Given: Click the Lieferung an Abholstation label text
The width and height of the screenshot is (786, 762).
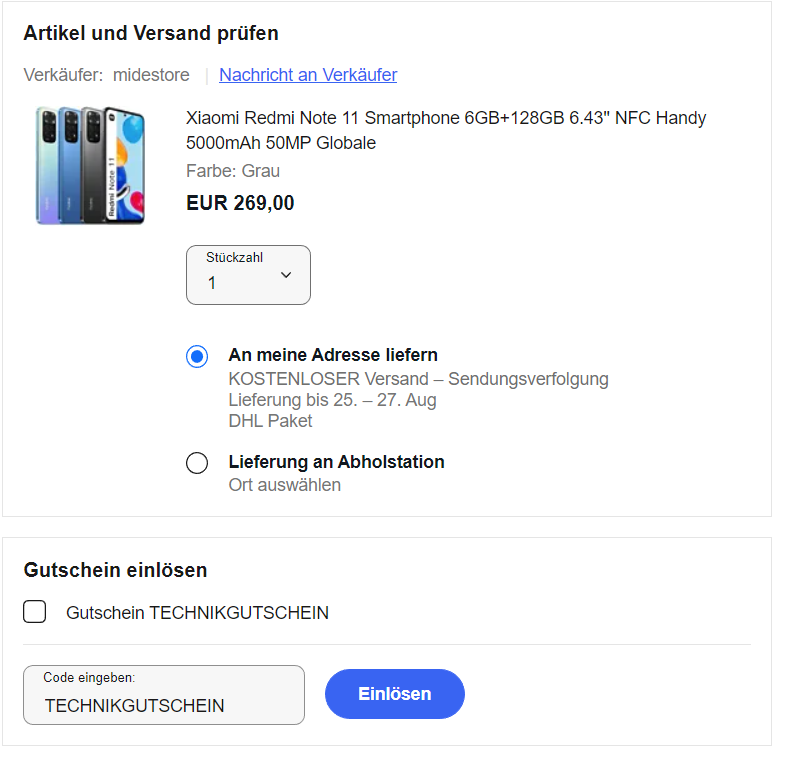Looking at the screenshot, I should point(336,462).
